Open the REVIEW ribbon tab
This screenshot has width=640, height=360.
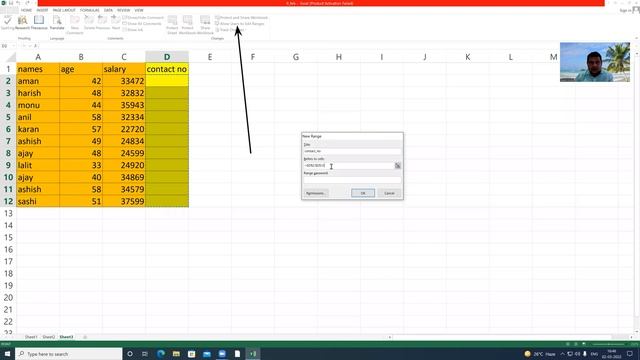[x=123, y=10]
